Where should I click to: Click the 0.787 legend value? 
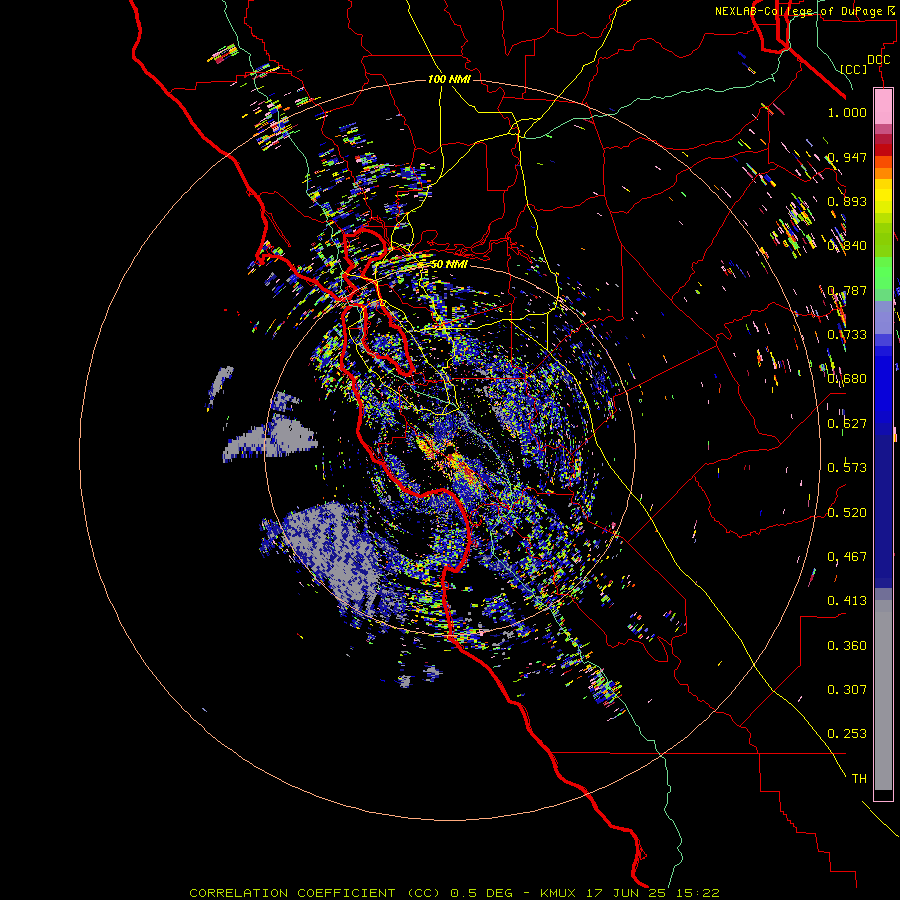click(x=847, y=290)
